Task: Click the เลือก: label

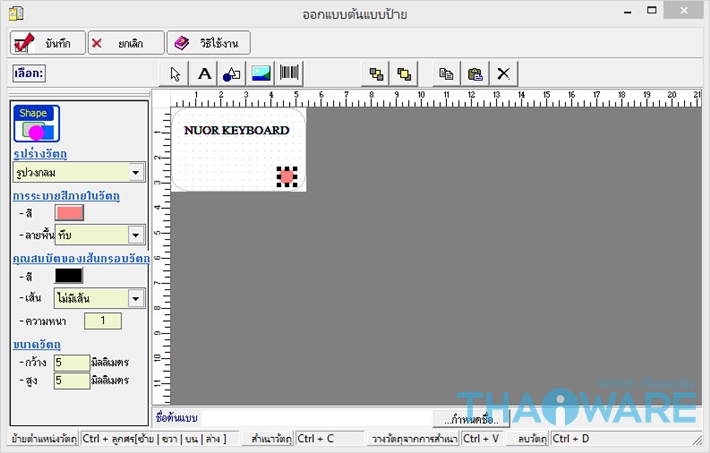Action: pyautogui.click(x=29, y=73)
